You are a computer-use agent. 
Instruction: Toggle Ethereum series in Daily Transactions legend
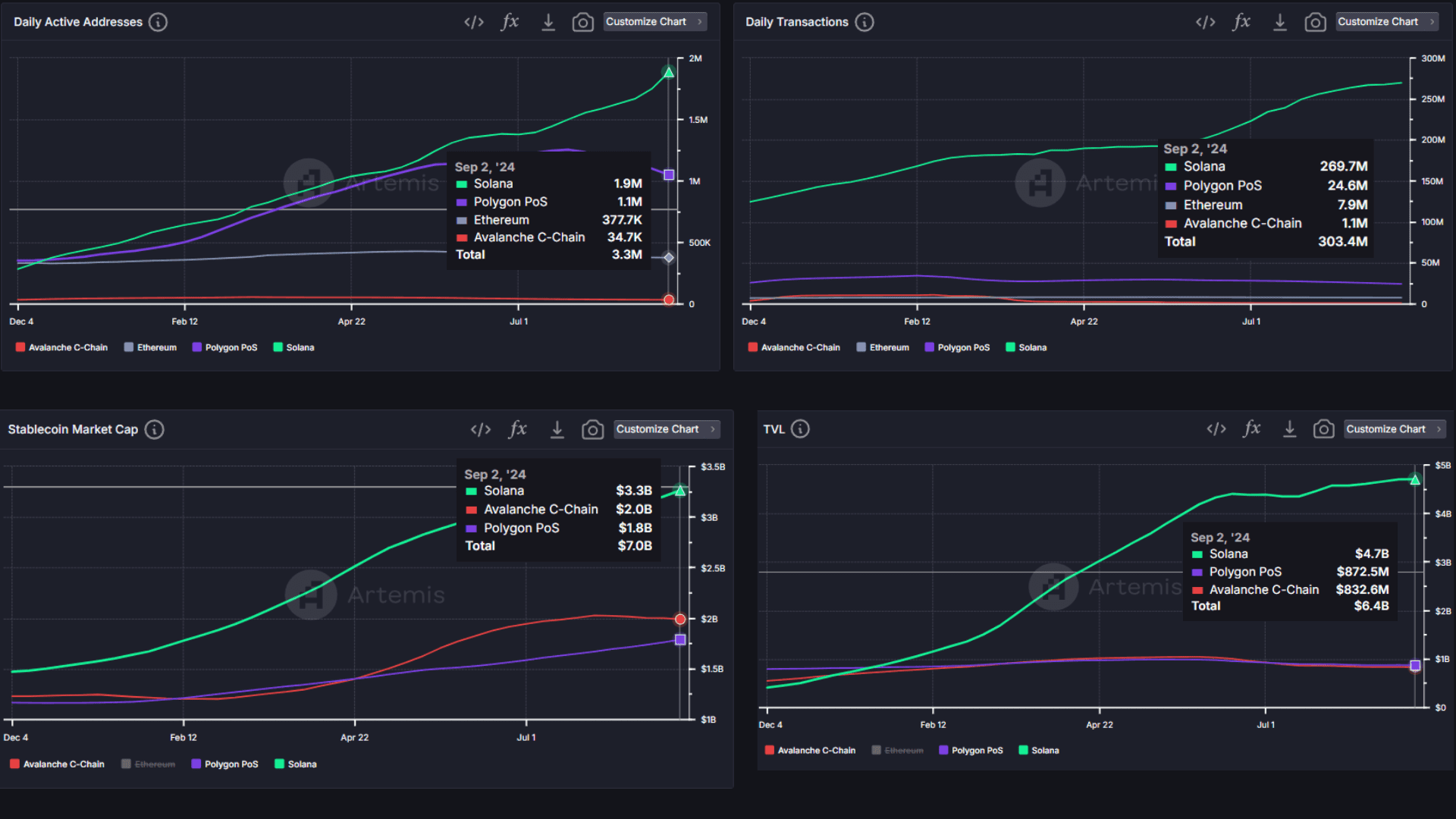[x=883, y=347]
